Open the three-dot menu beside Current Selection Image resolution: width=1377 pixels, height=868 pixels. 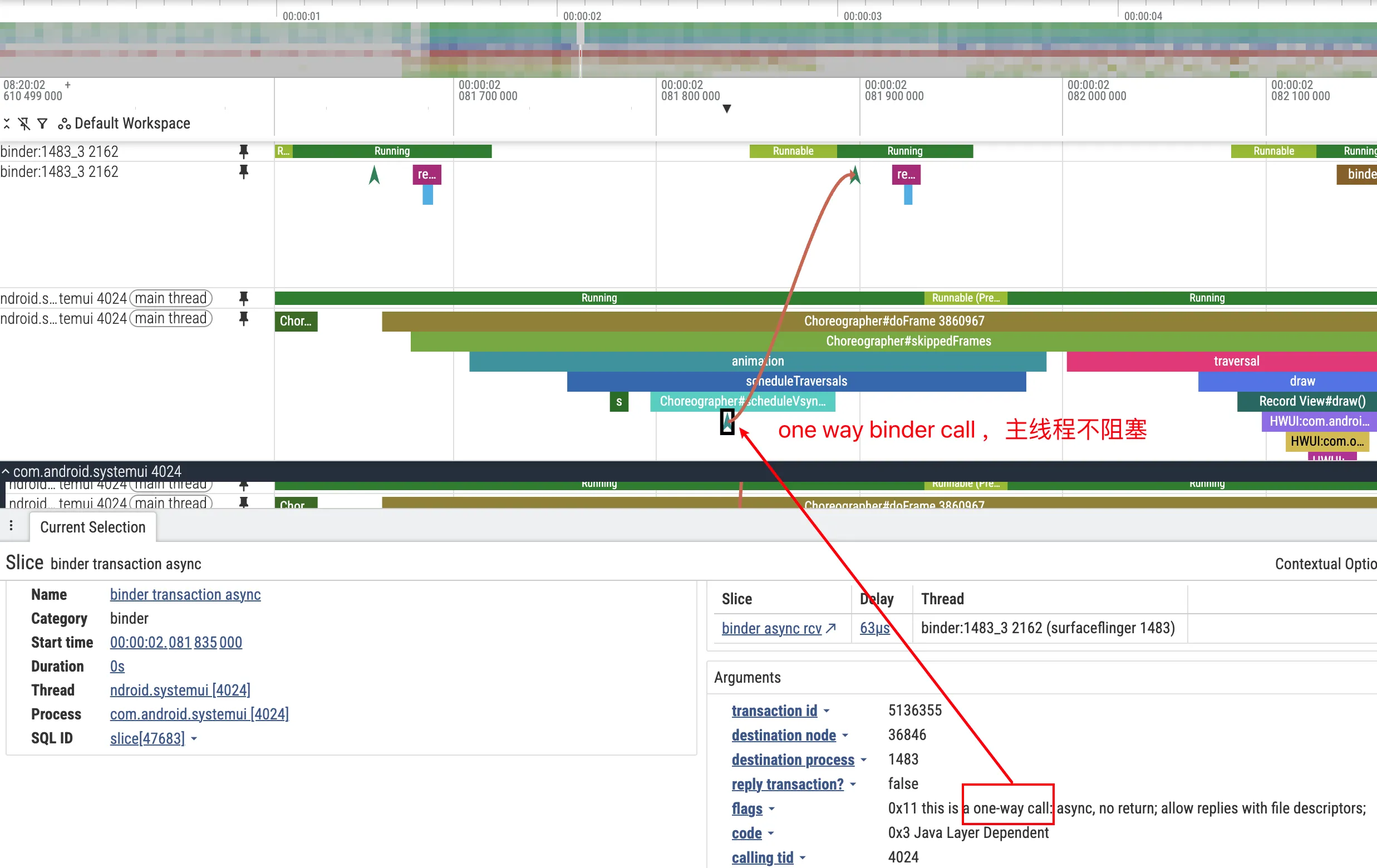[11, 526]
